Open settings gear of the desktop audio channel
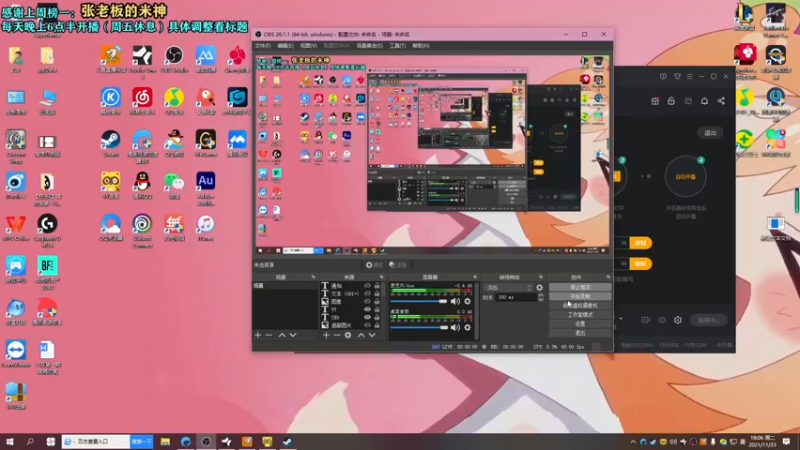Image resolution: width=800 pixels, height=450 pixels. coord(467,328)
